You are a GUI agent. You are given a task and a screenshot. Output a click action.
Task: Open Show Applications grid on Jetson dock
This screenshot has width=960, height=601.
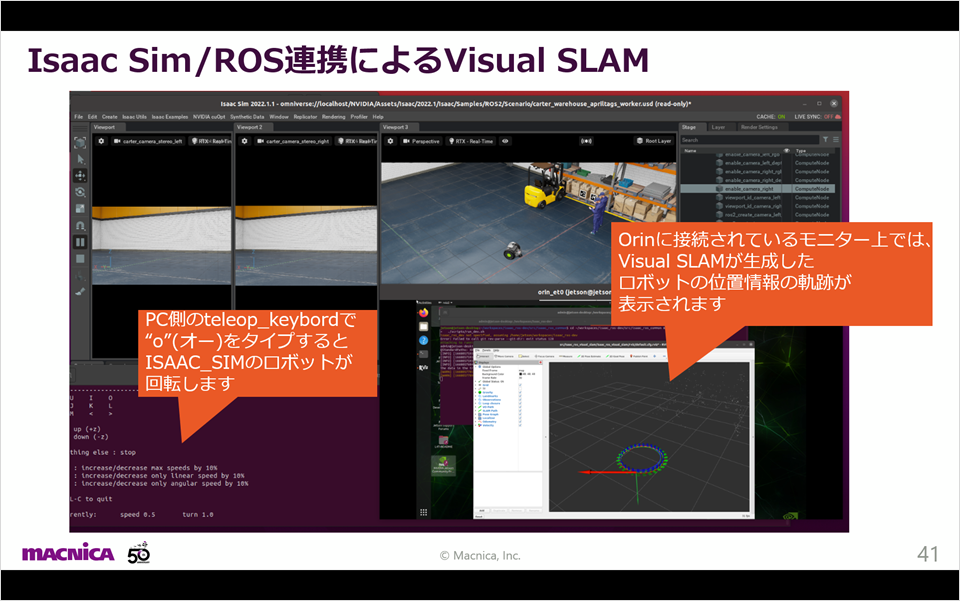424,512
